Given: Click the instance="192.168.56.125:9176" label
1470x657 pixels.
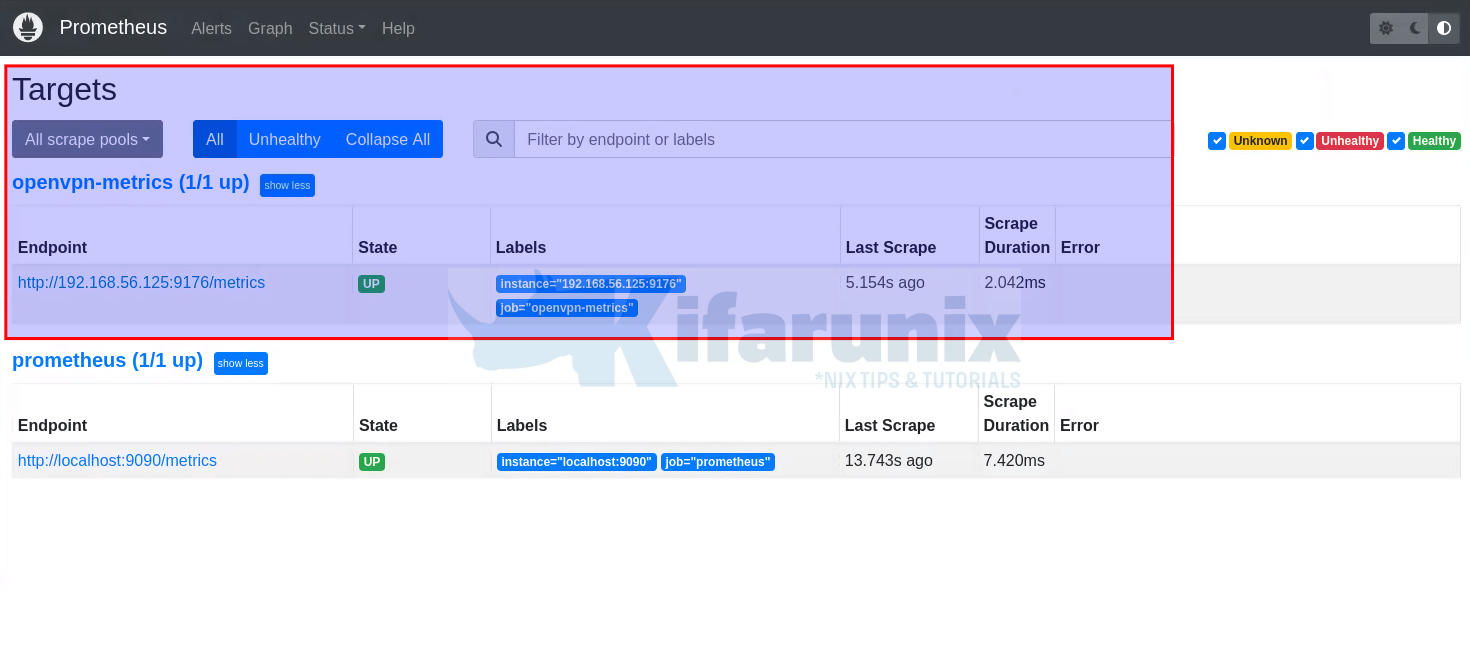Looking at the screenshot, I should (x=591, y=284).
